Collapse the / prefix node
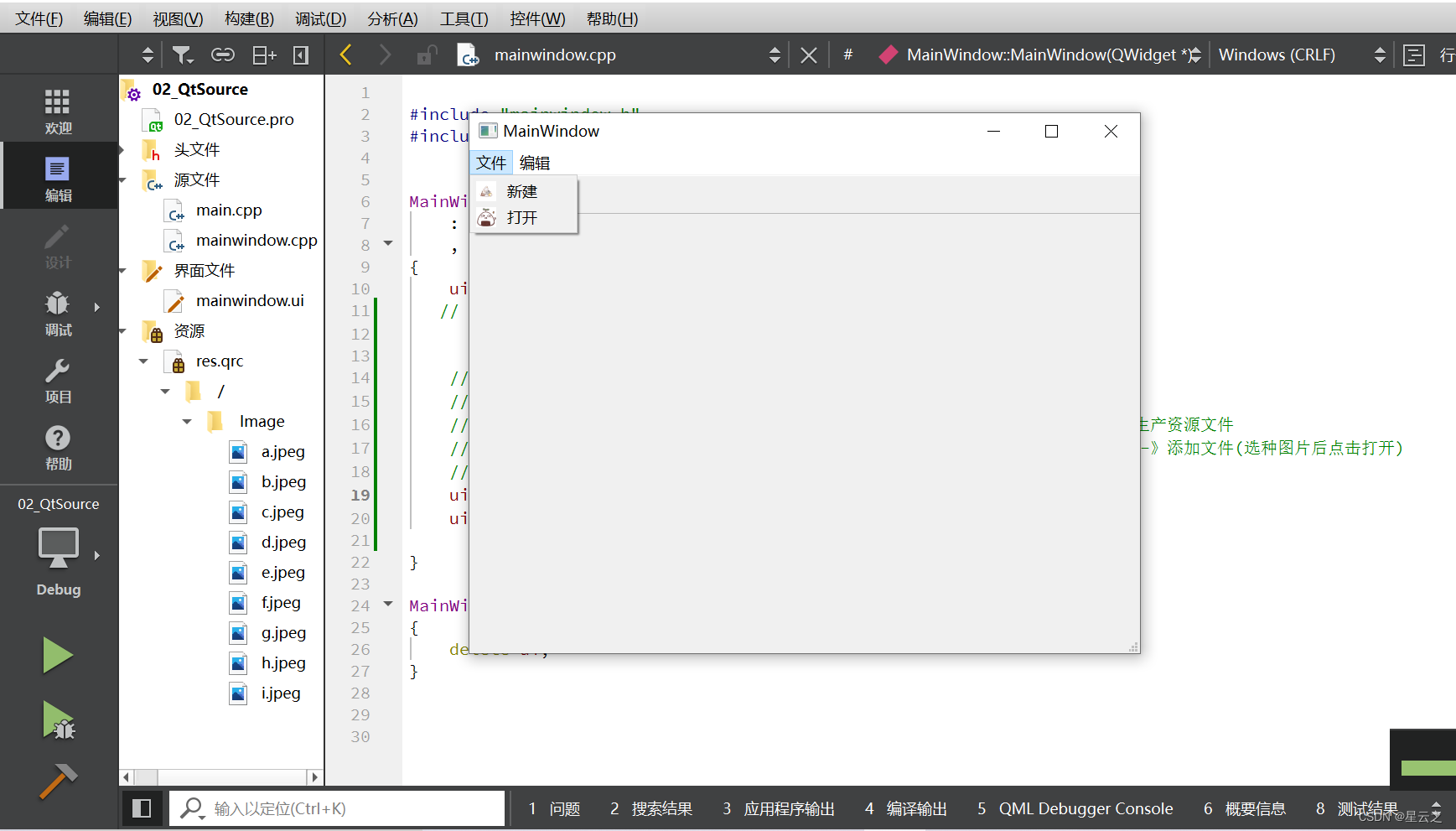The height and width of the screenshot is (831, 1456). click(165, 392)
